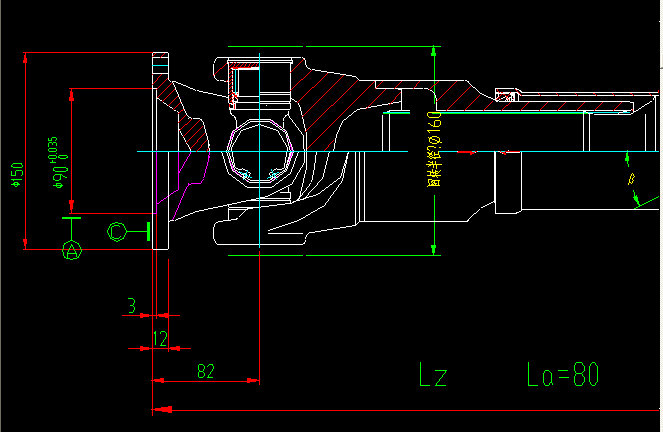Select datum circle marker C
Viewport: 663px width, 432px height.
[117, 232]
